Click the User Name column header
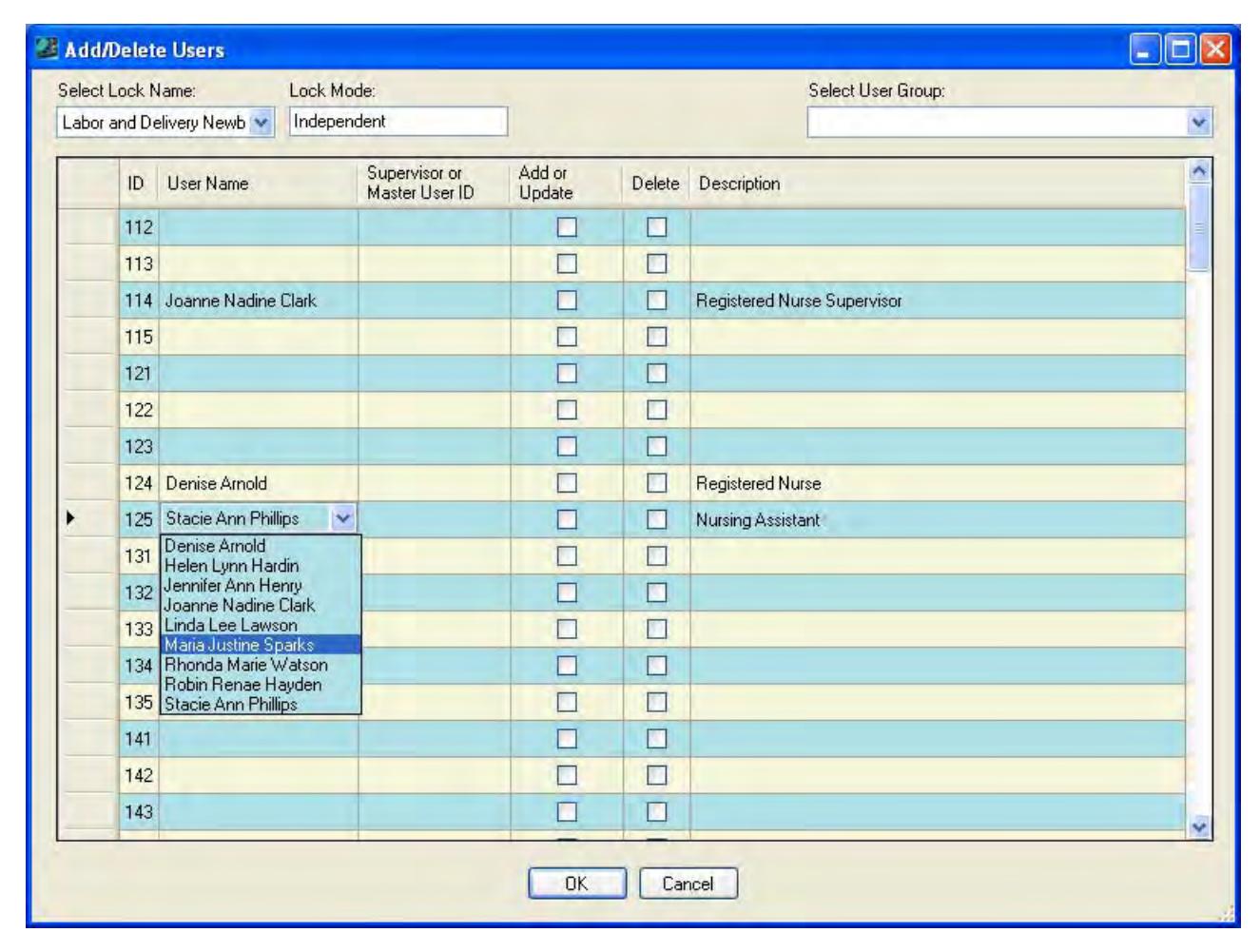Screen dimensions: 1260x952 click(x=259, y=184)
